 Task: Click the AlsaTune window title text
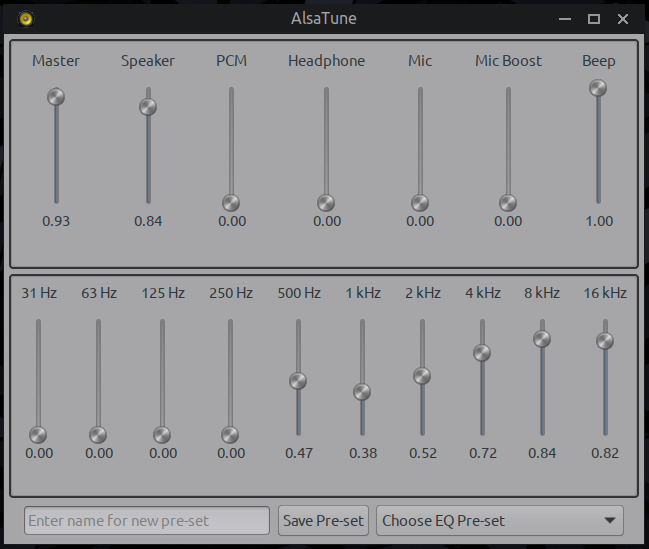pyautogui.click(x=324, y=19)
